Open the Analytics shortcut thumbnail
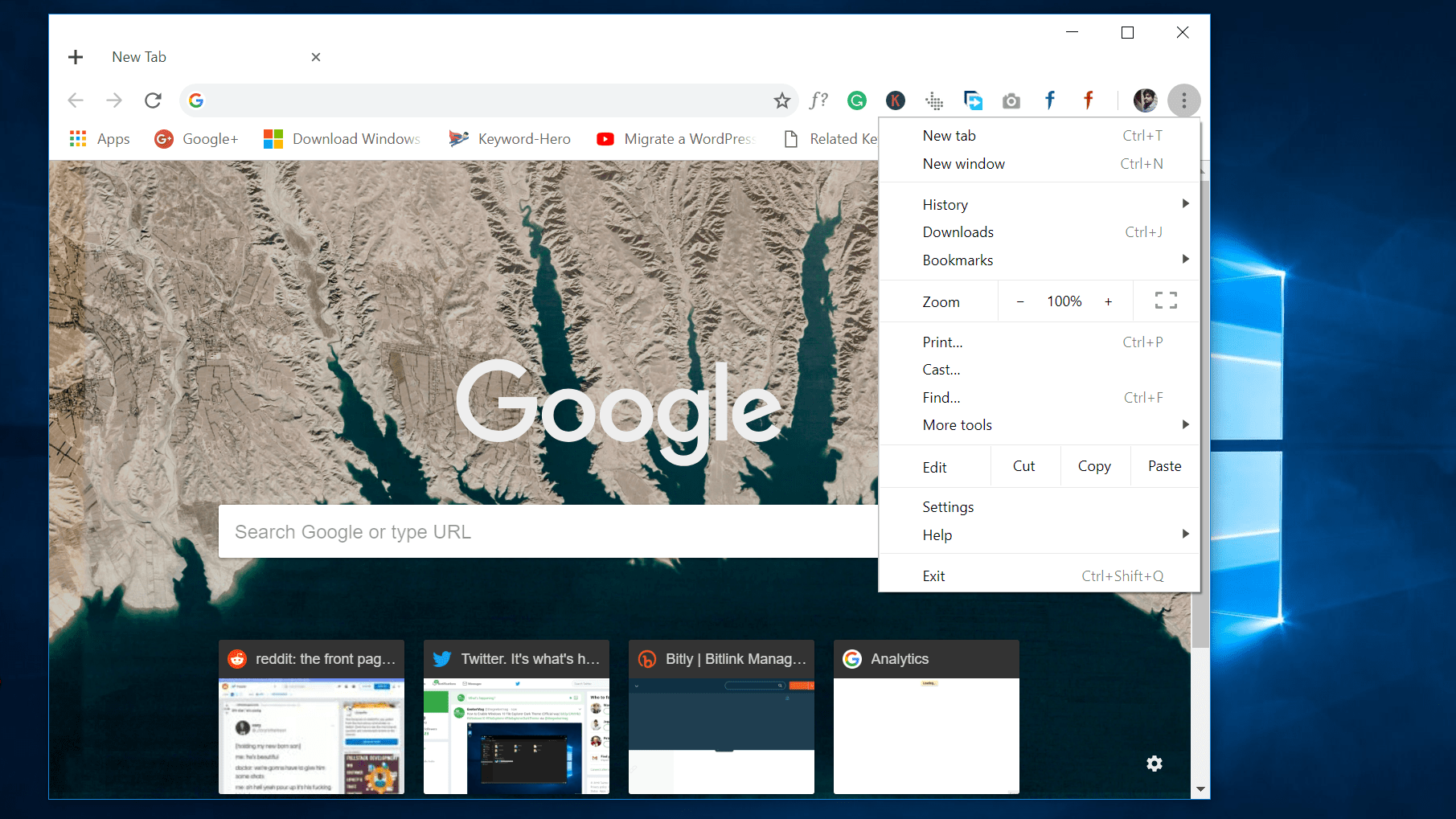 point(926,717)
